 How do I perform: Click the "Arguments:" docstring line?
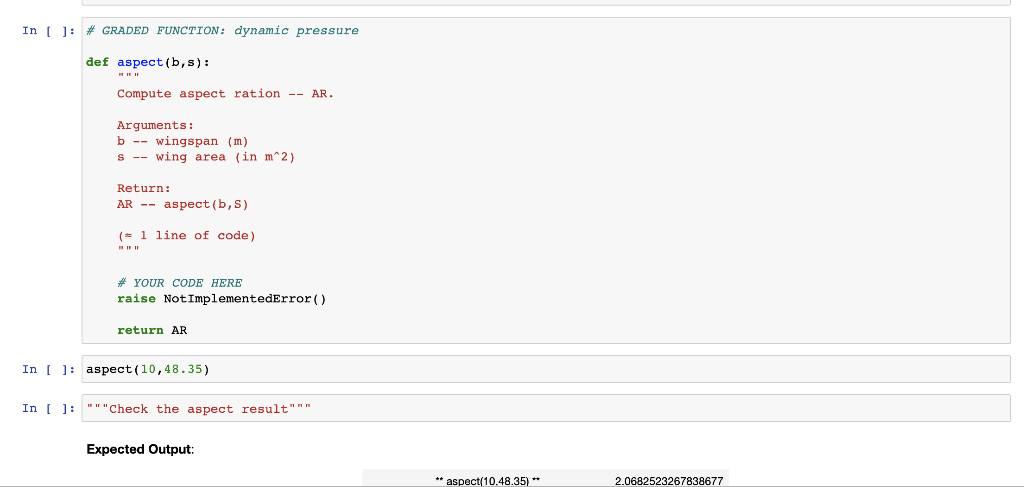[155, 125]
